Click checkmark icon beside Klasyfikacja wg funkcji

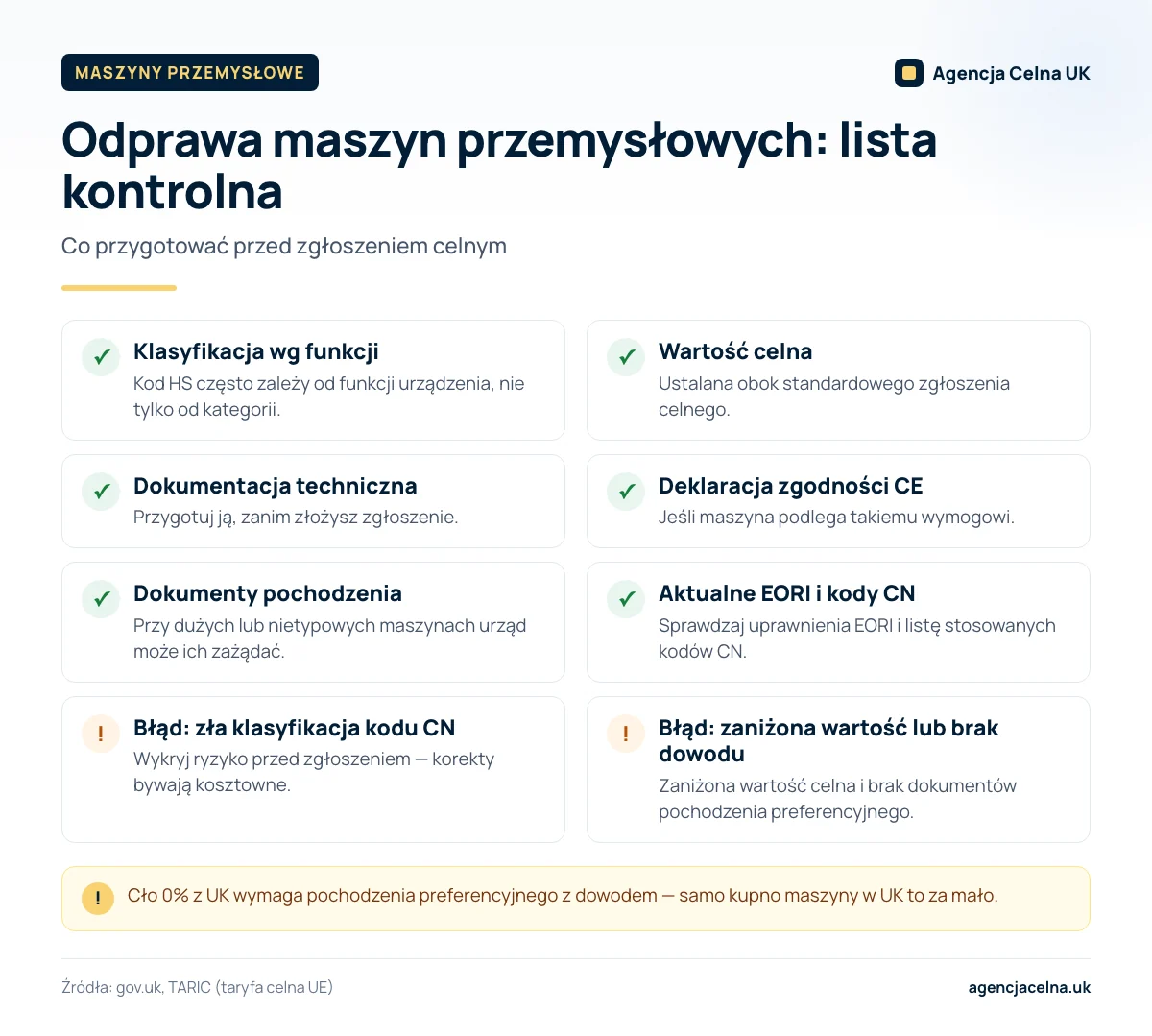point(101,357)
